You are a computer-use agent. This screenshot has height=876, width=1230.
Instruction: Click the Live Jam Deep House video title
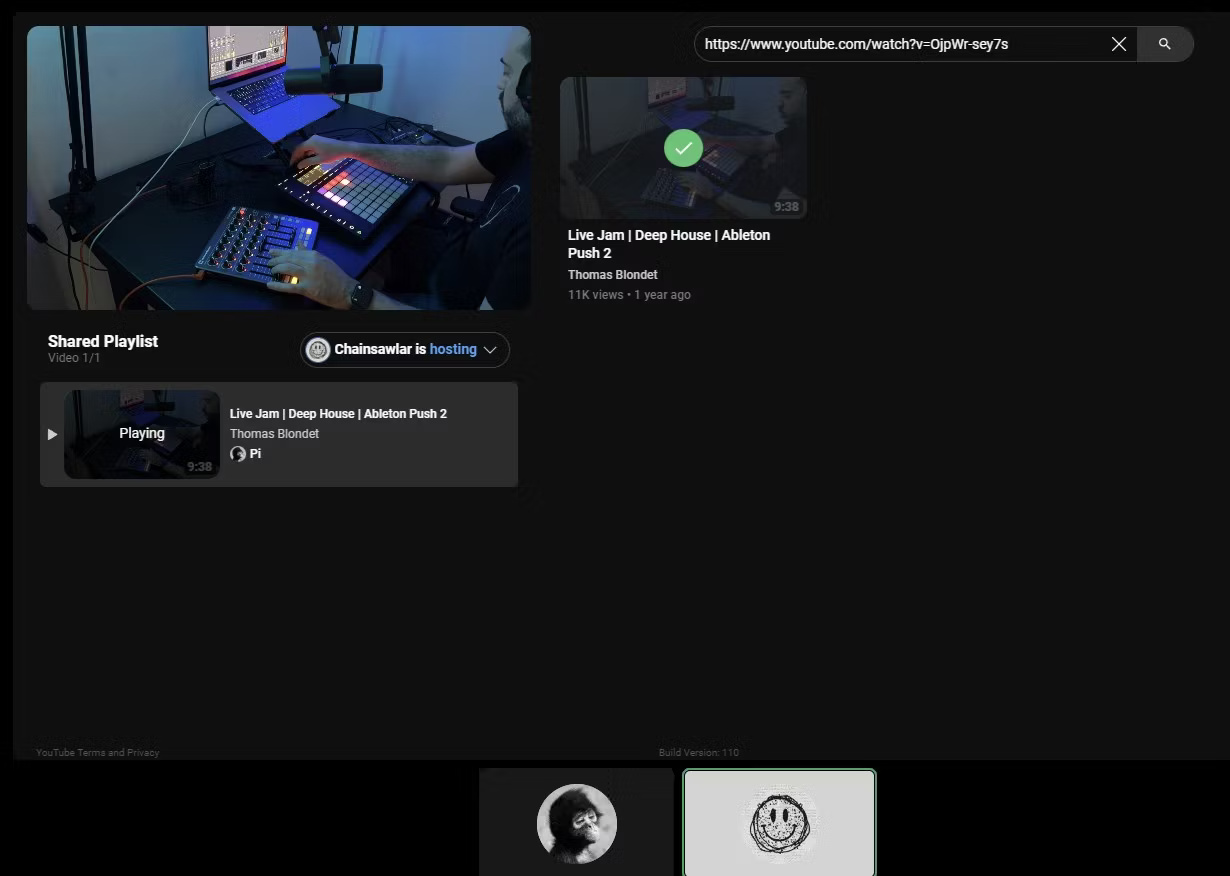click(668, 244)
